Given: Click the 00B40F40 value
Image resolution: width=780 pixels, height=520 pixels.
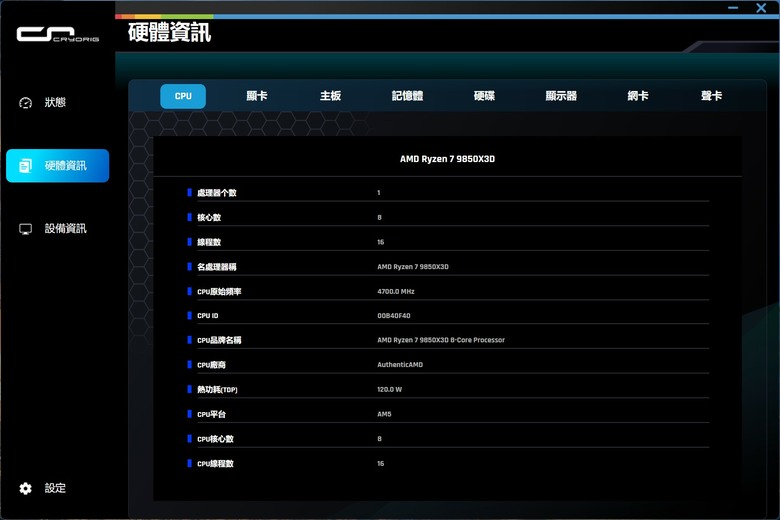Looking at the screenshot, I should pos(394,316).
